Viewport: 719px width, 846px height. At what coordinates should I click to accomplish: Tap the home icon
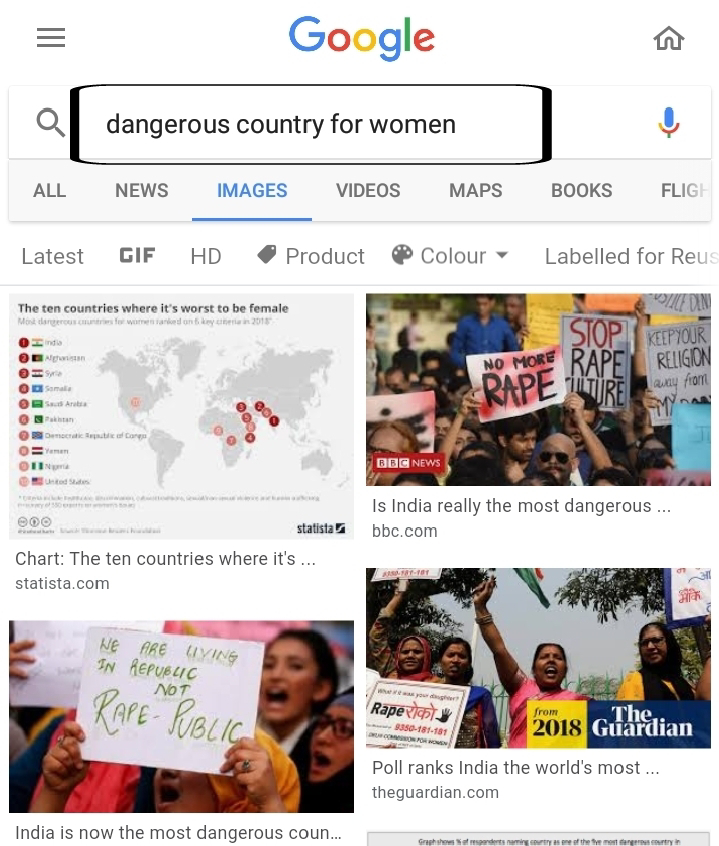[669, 38]
